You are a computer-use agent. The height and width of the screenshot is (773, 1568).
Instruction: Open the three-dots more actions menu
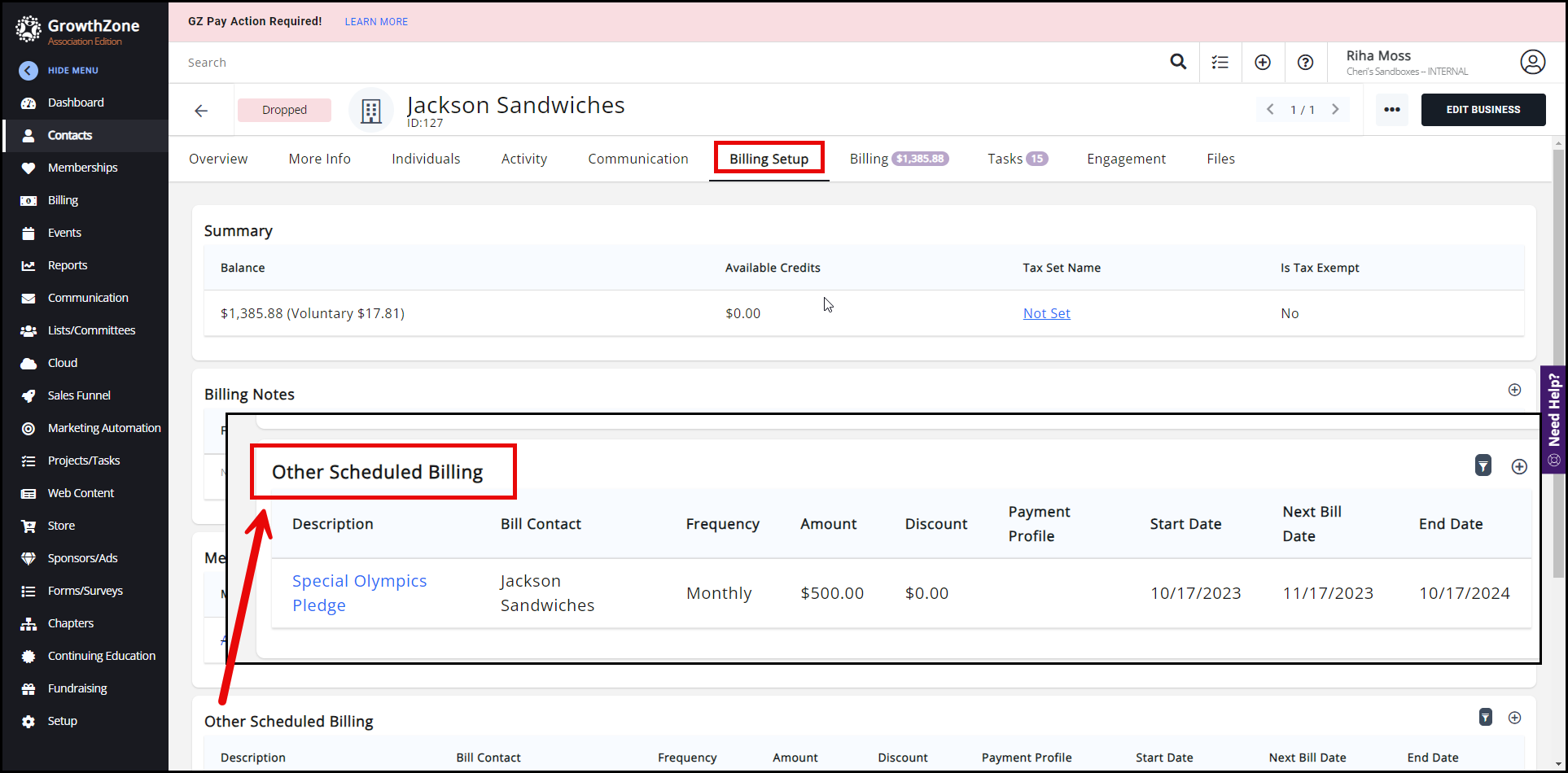(x=1391, y=110)
